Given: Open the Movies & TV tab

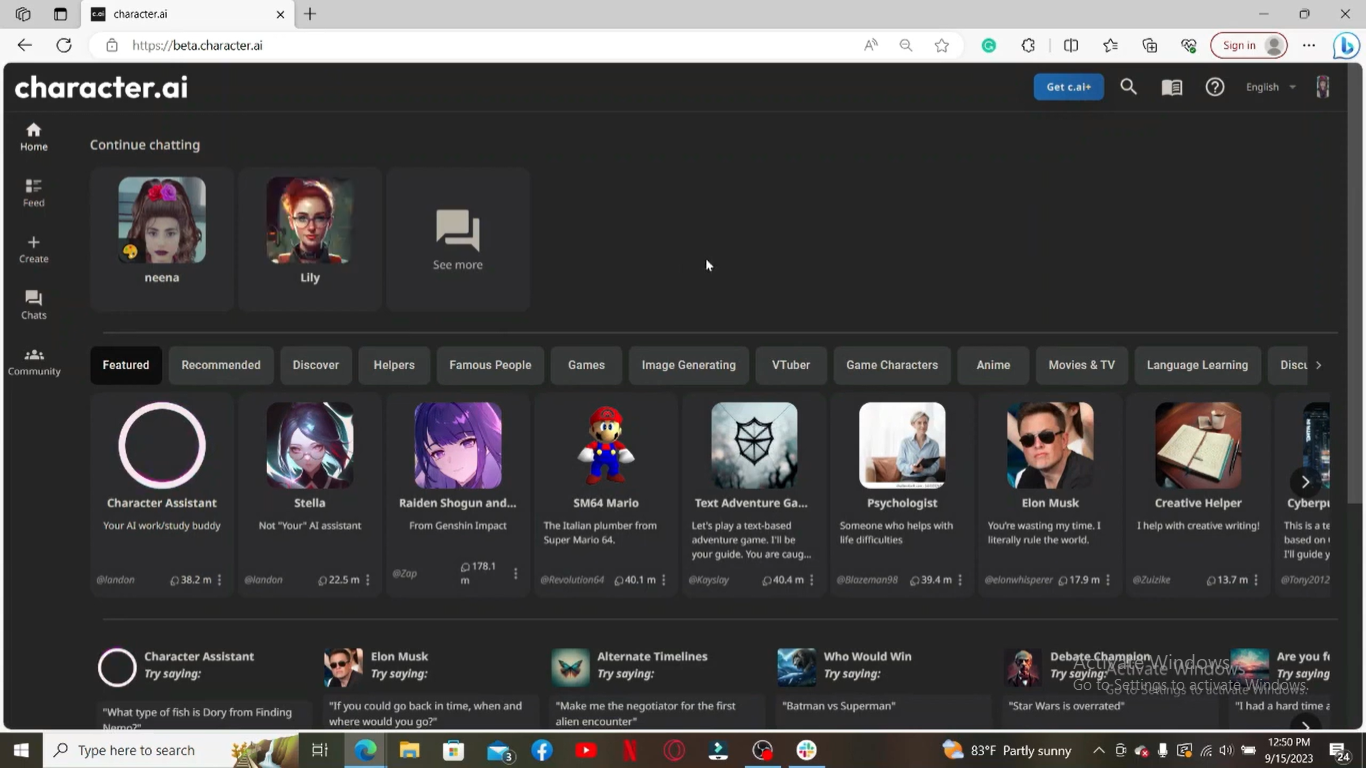Looking at the screenshot, I should 1081,365.
